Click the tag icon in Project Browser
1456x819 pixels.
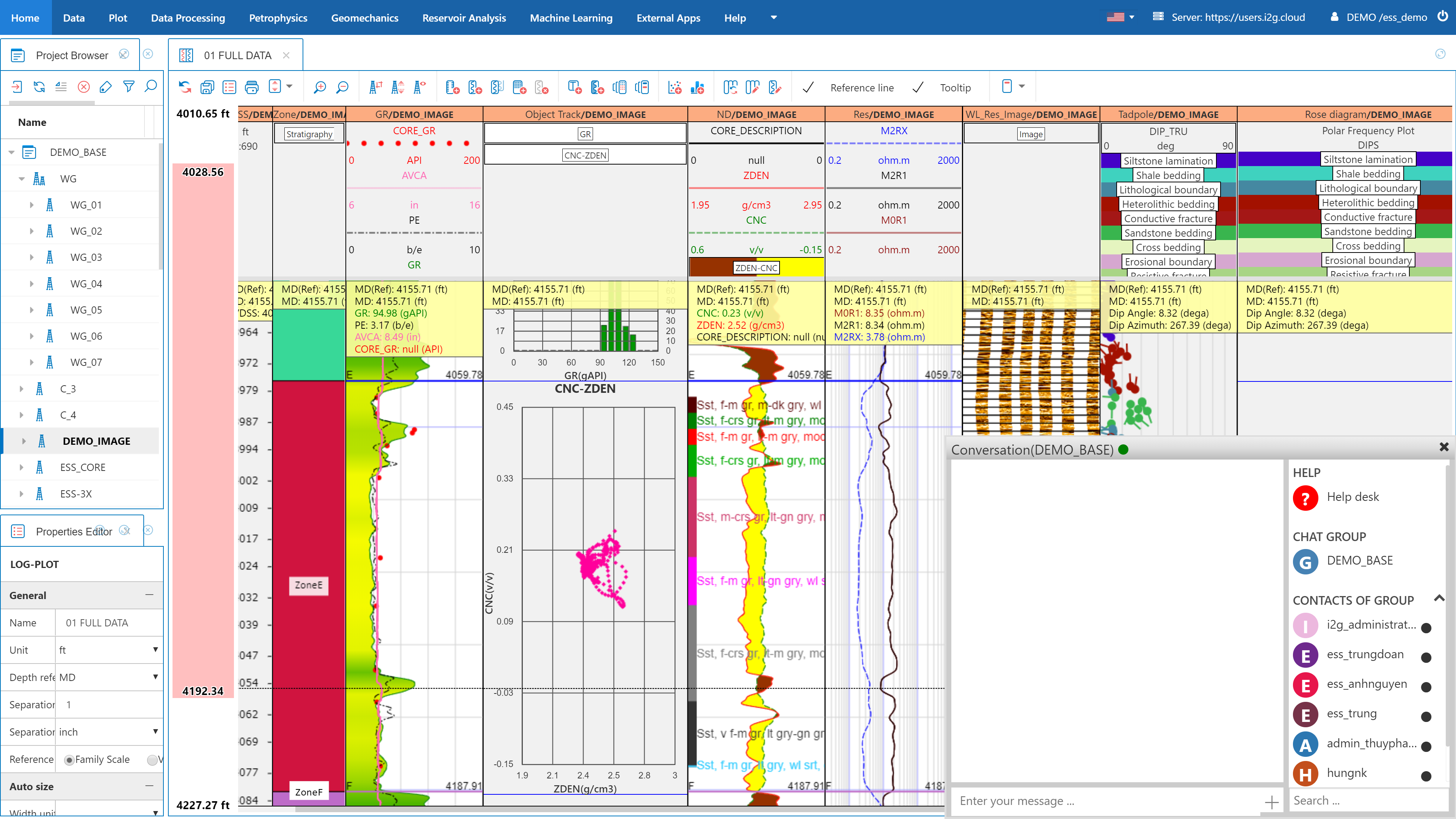tap(106, 86)
